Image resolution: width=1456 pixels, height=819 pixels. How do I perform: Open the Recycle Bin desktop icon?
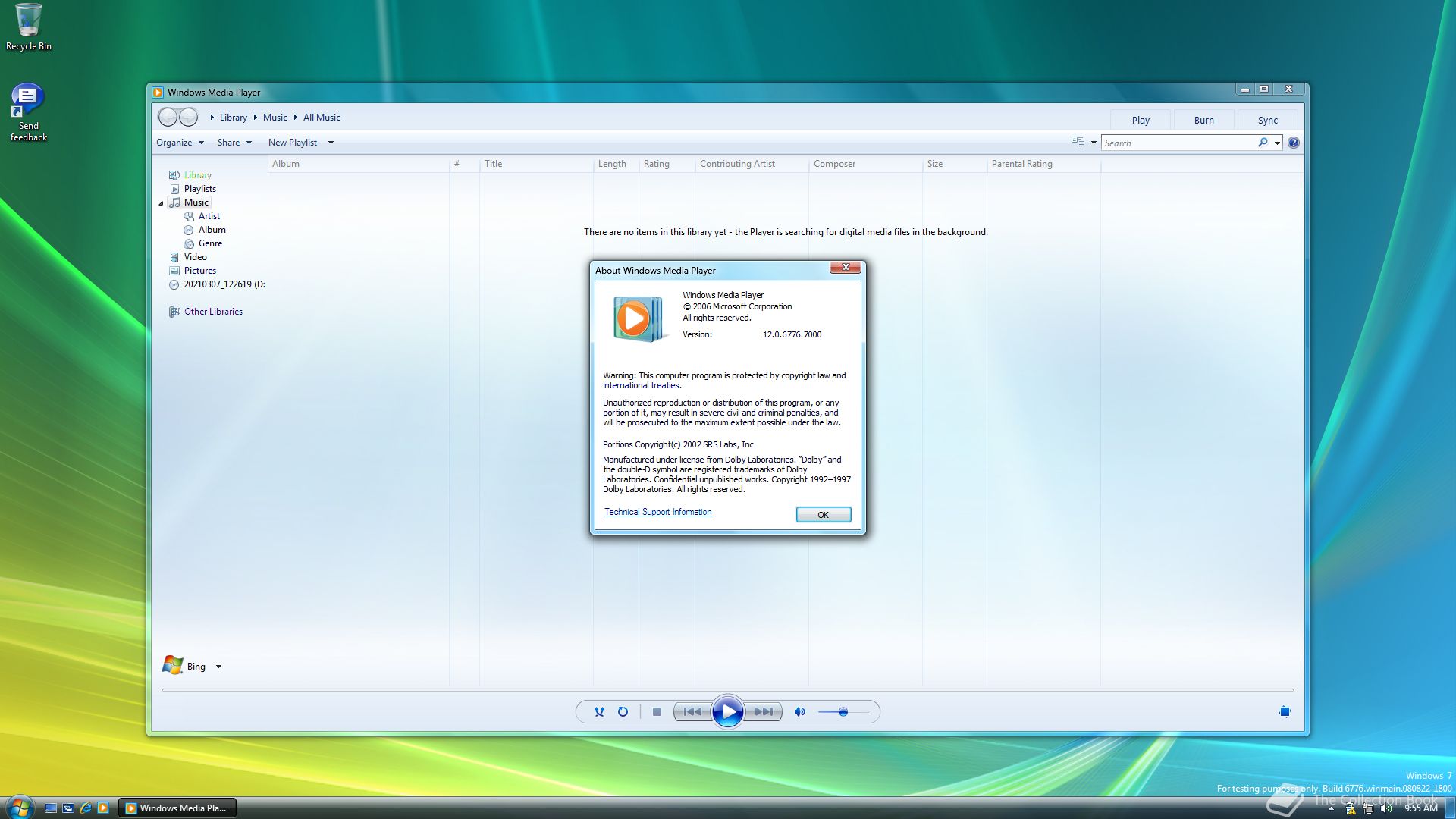coord(29,27)
